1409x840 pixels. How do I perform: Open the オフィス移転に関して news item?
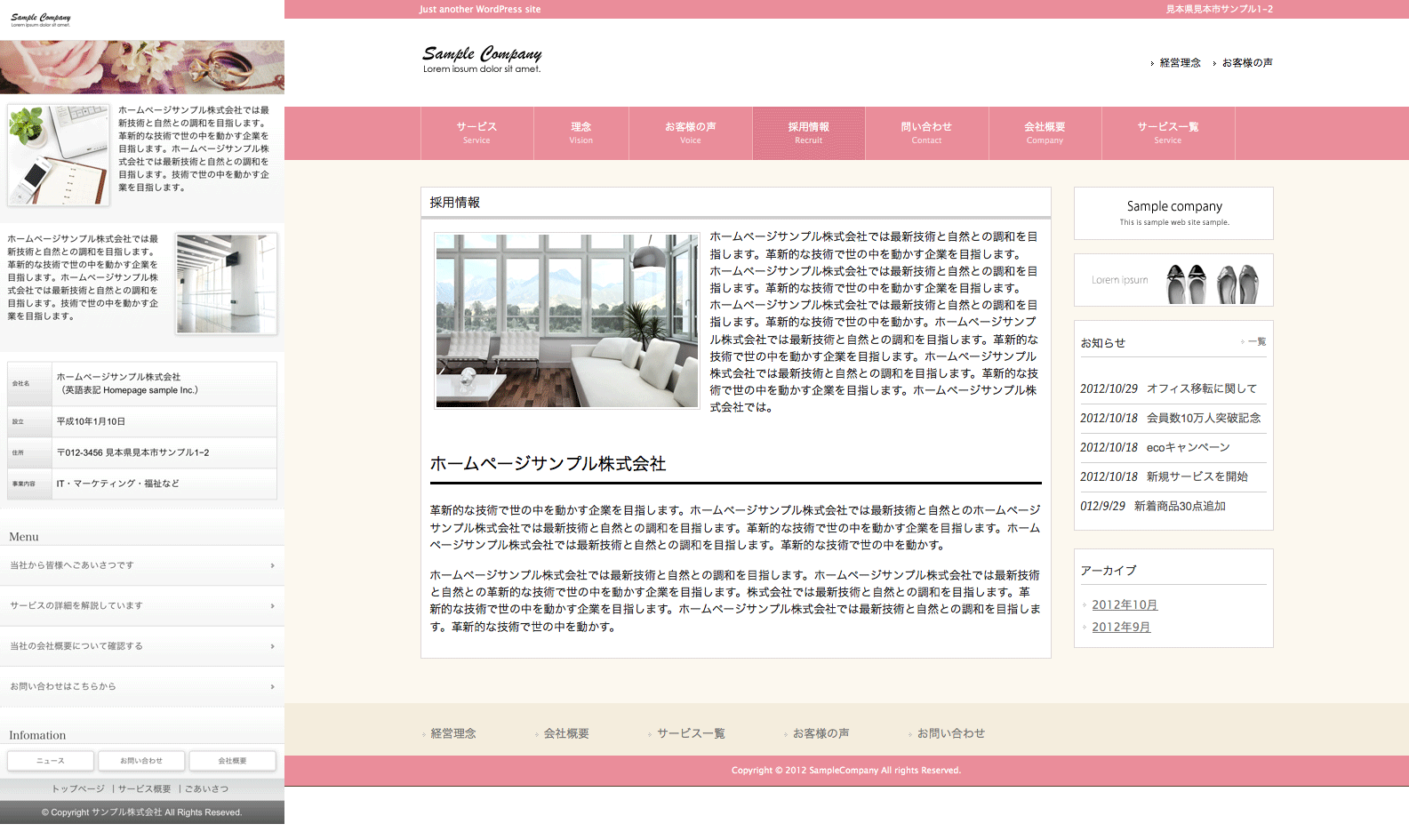coord(1201,388)
